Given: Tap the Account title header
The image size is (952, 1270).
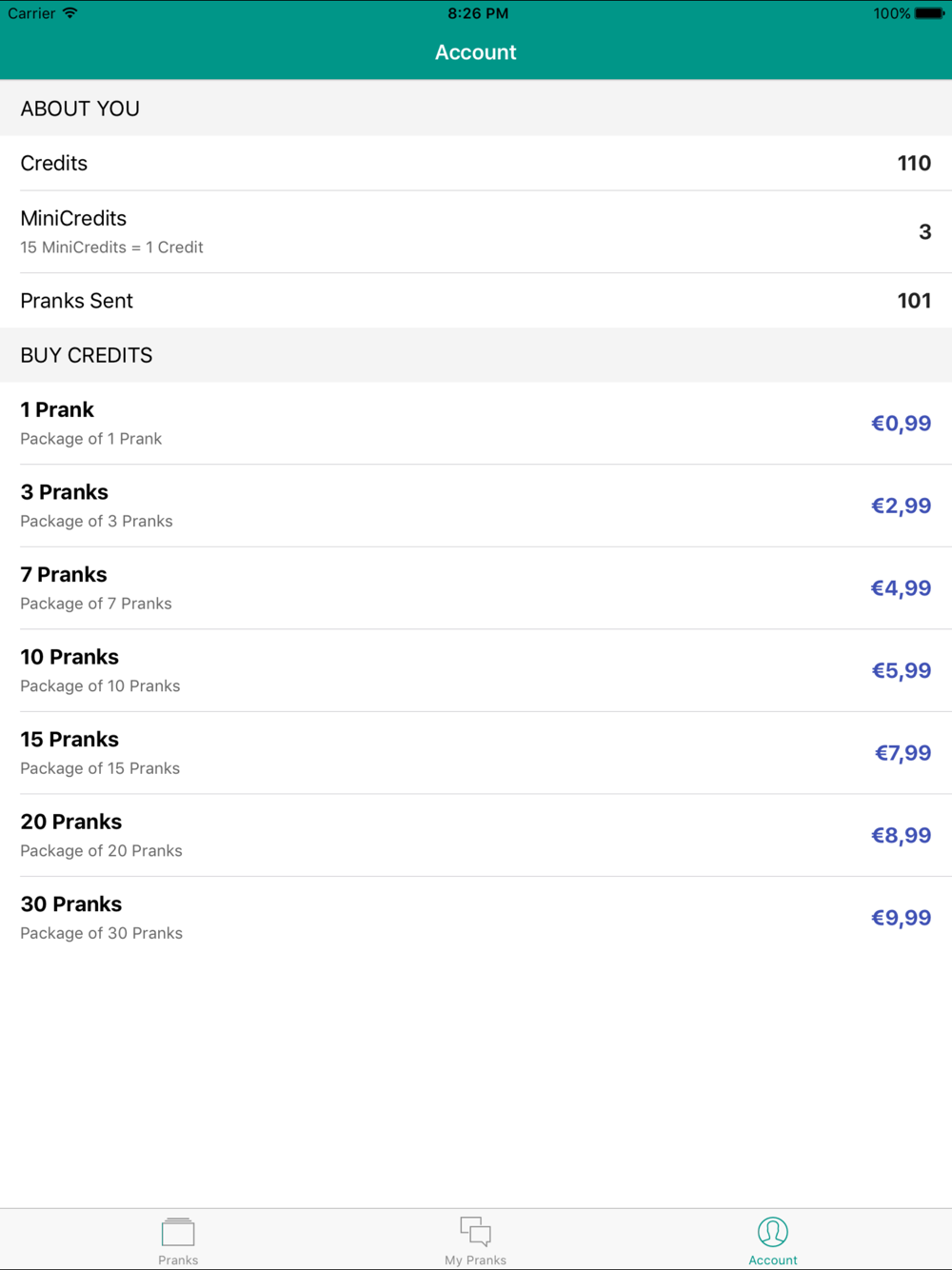Looking at the screenshot, I should (x=475, y=52).
